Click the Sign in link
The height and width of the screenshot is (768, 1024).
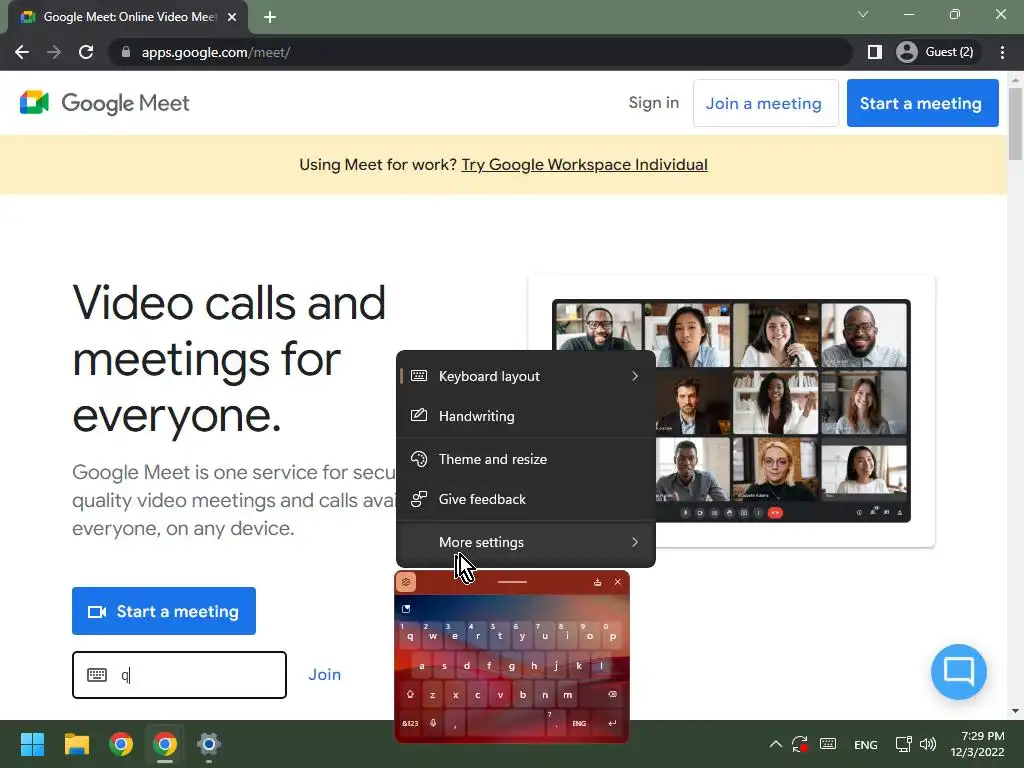654,103
